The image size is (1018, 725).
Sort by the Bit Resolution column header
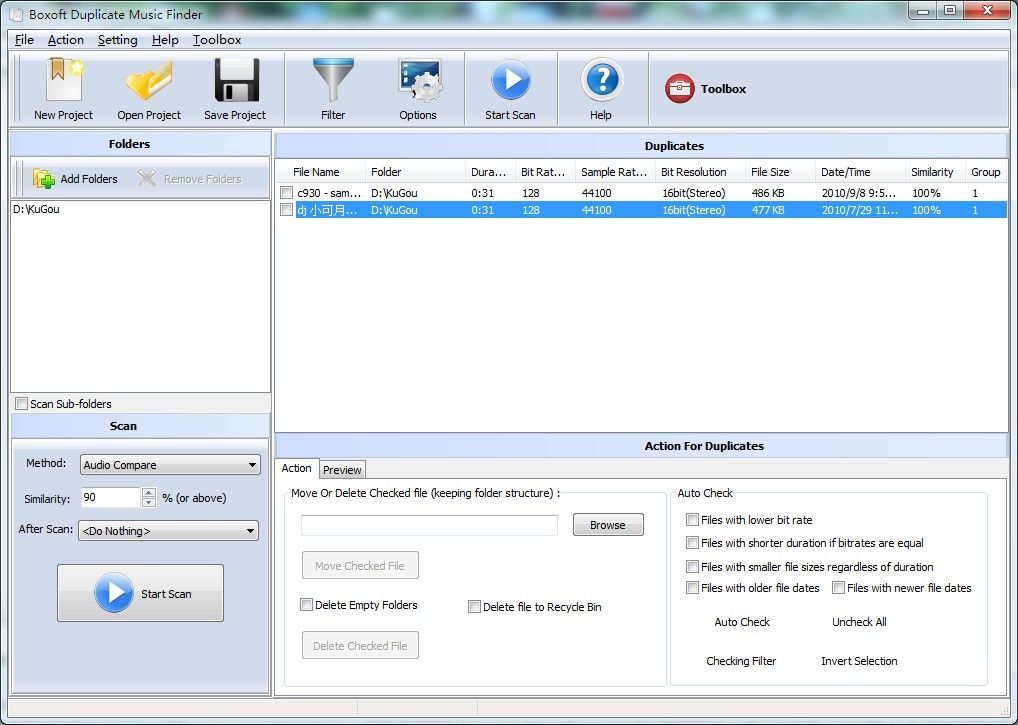[700, 172]
